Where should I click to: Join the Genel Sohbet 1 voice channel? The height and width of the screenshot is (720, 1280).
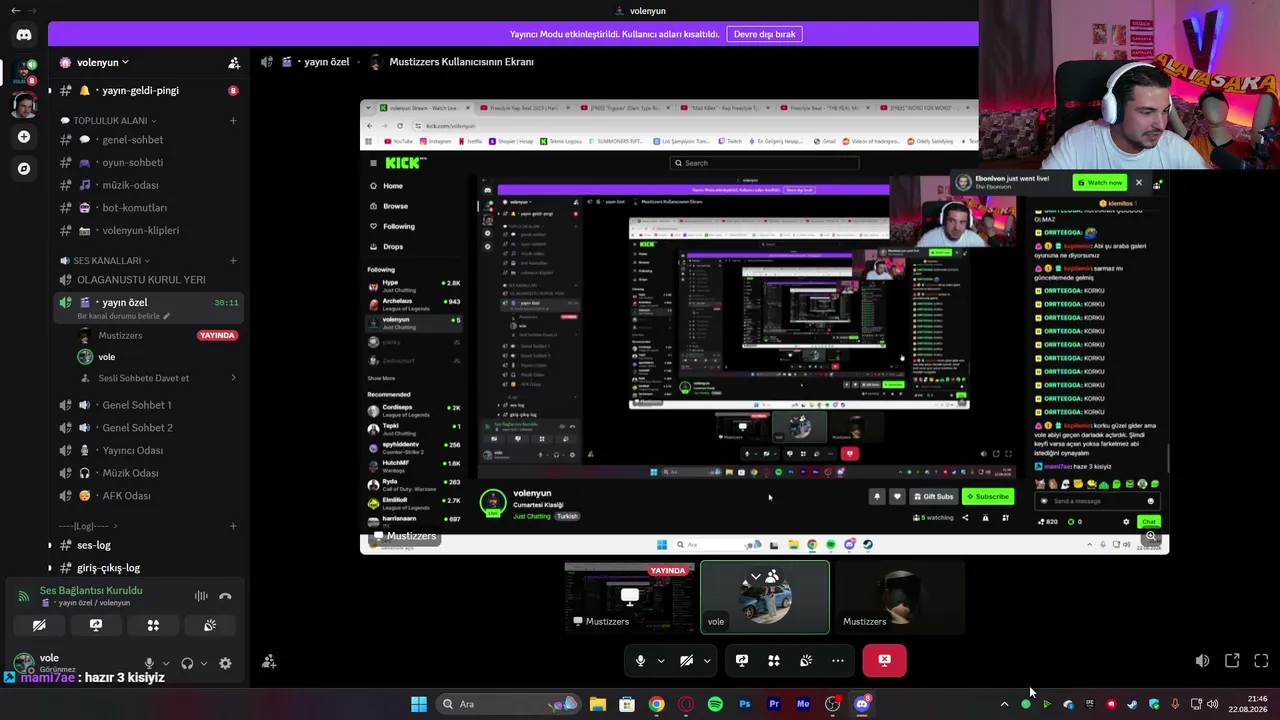(146, 405)
